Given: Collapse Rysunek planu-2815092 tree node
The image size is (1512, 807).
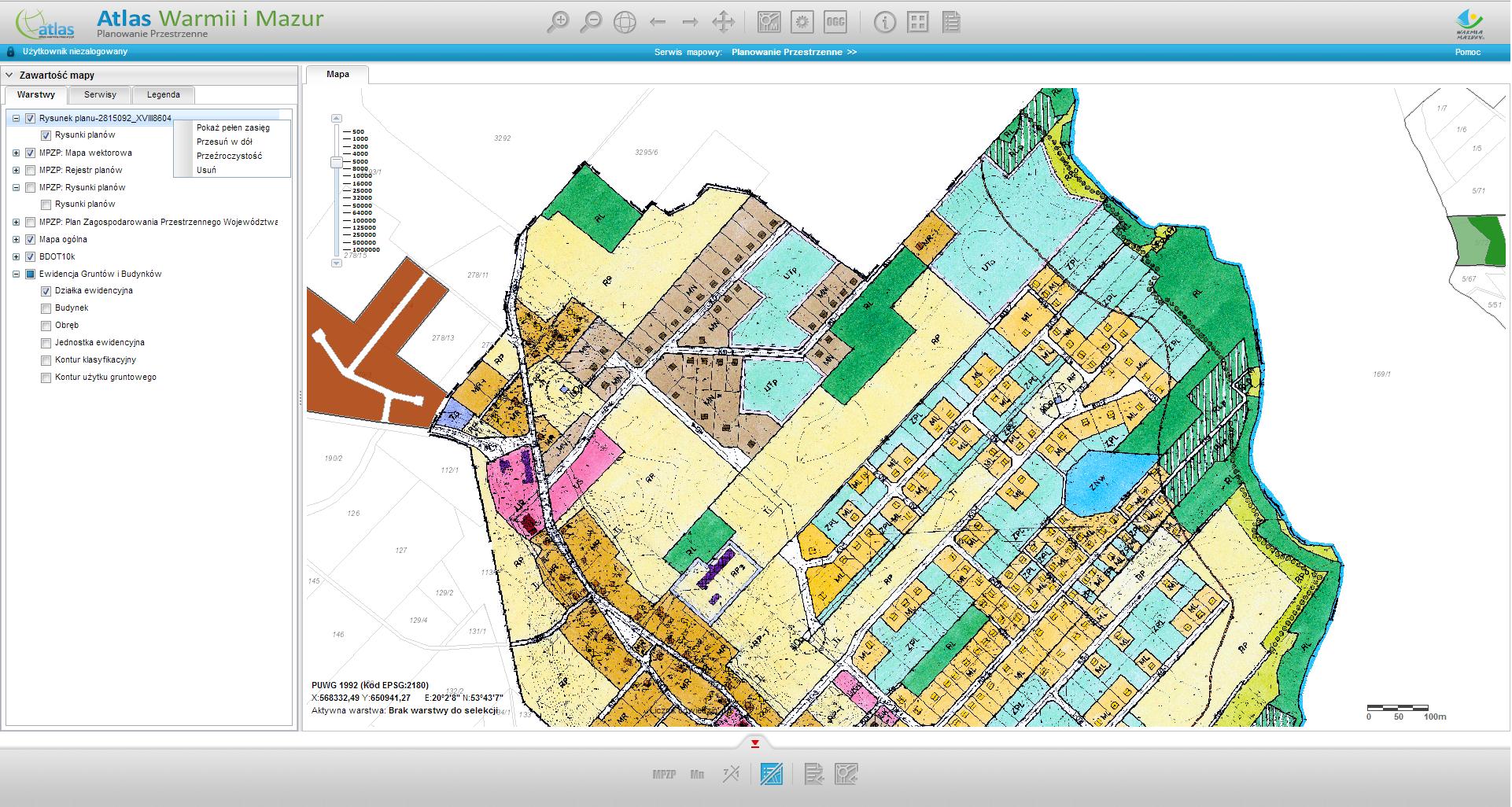Looking at the screenshot, I should click(x=16, y=118).
